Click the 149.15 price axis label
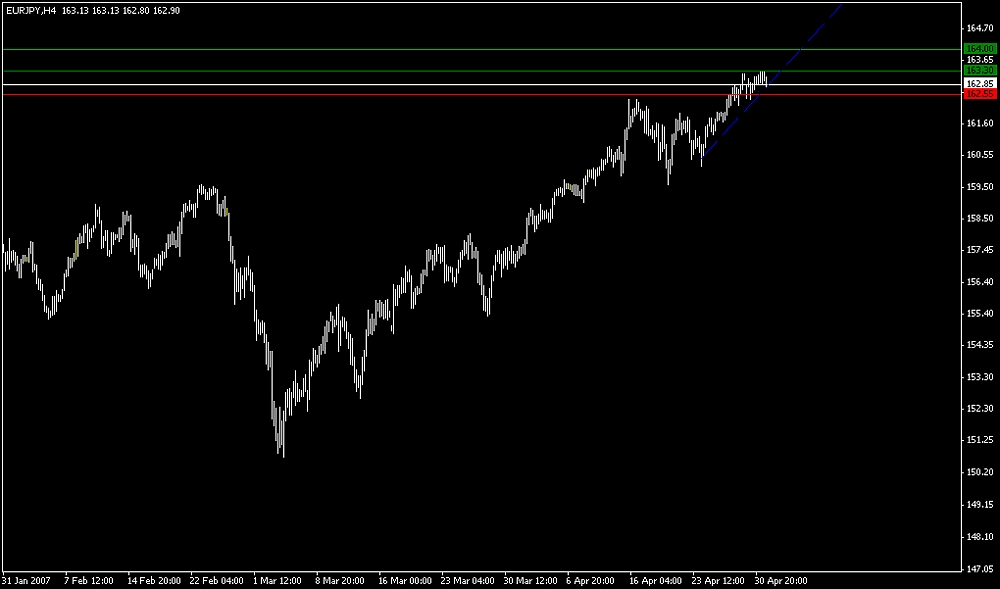1000x589 pixels. pyautogui.click(x=980, y=505)
